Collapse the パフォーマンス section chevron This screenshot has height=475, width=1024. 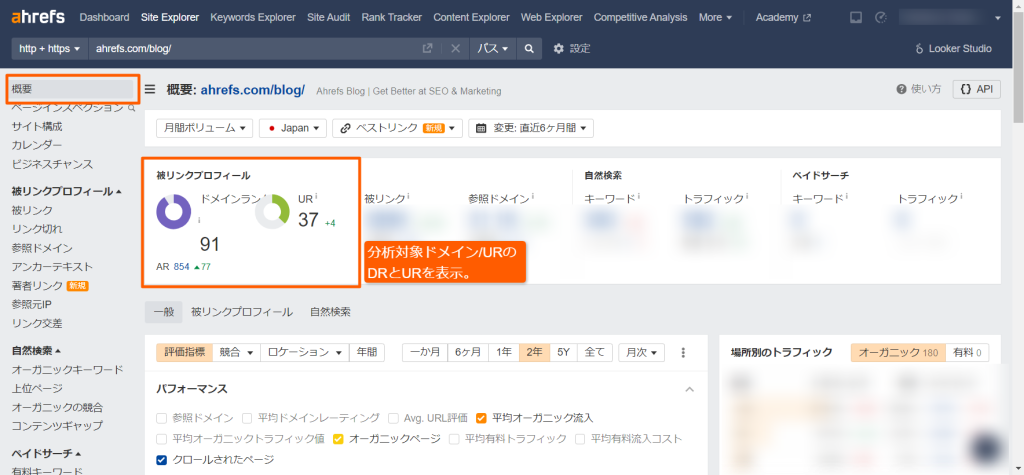tap(690, 389)
